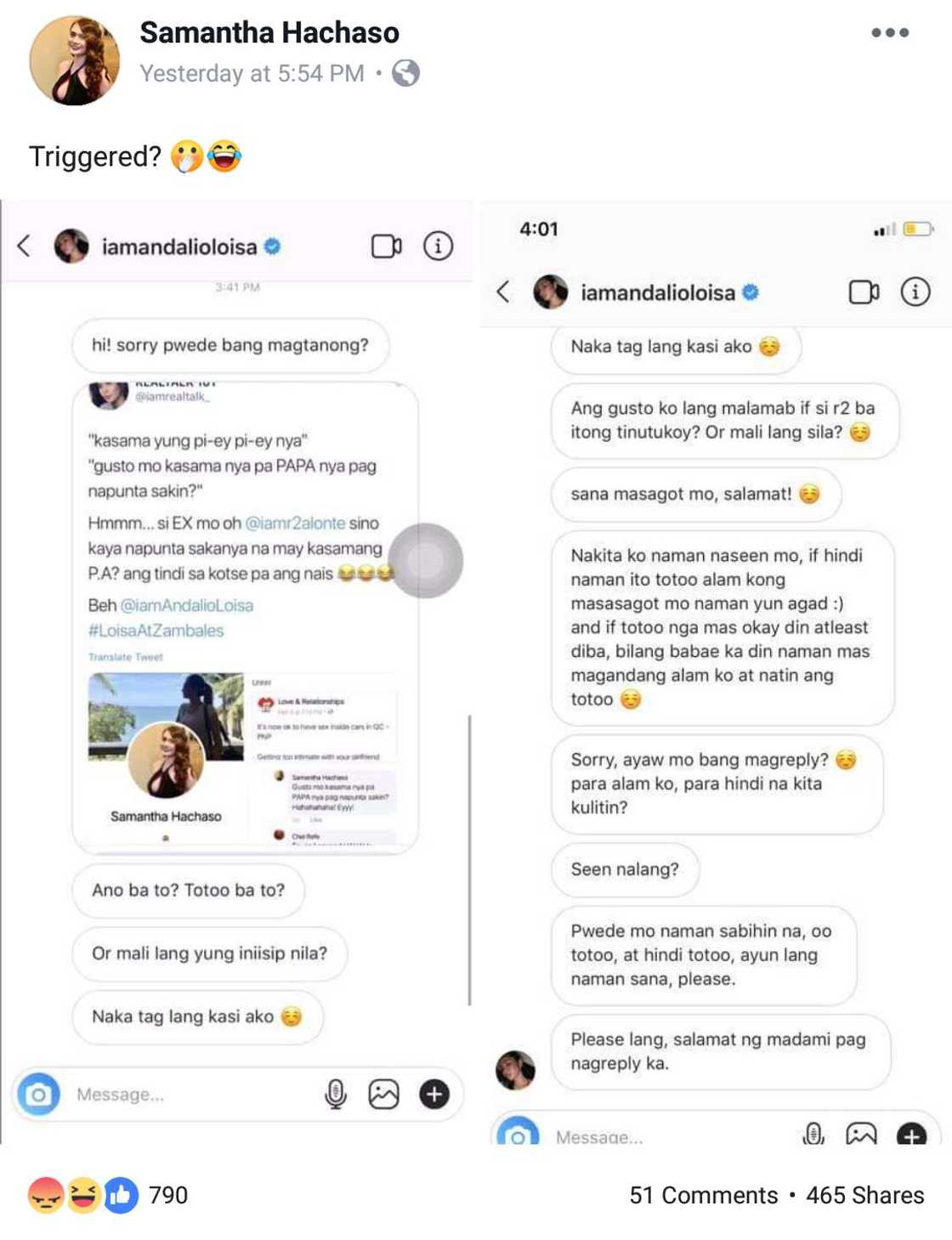Open the gallery image icon in left message bar
This screenshot has height=1240, width=952.
(x=383, y=1094)
